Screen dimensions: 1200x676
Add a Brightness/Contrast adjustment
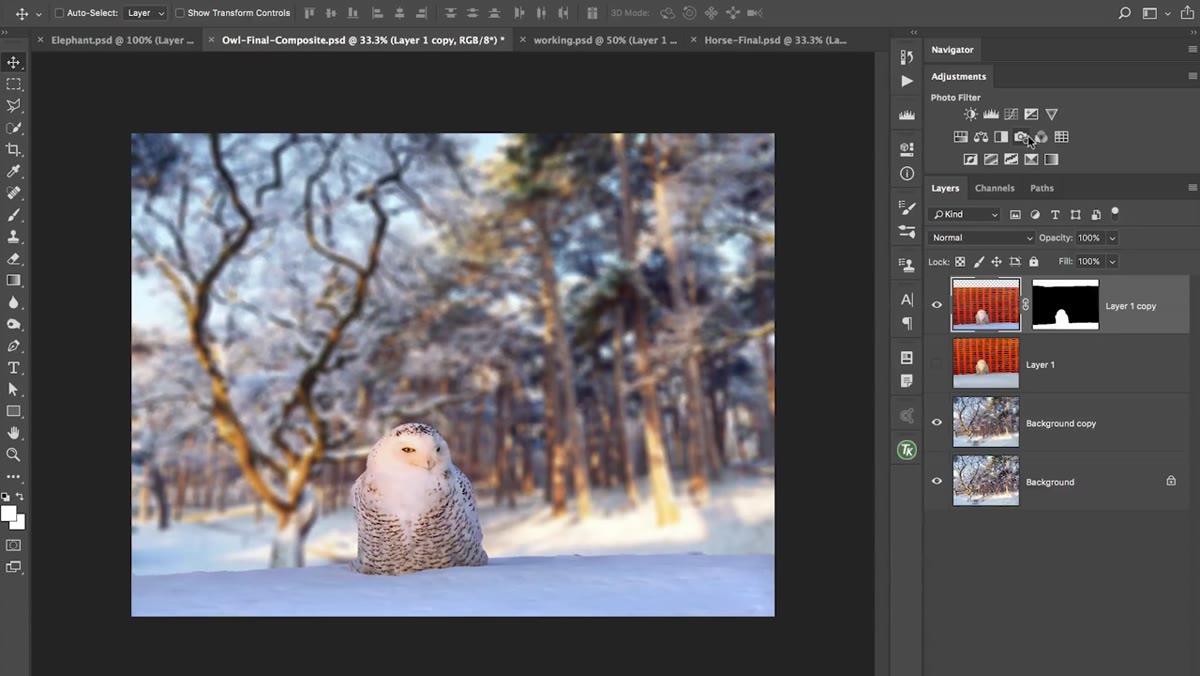pyautogui.click(x=970, y=115)
